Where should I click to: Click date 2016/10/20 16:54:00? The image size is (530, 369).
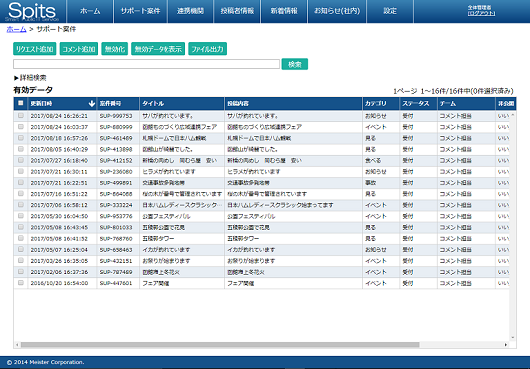[x=59, y=283]
